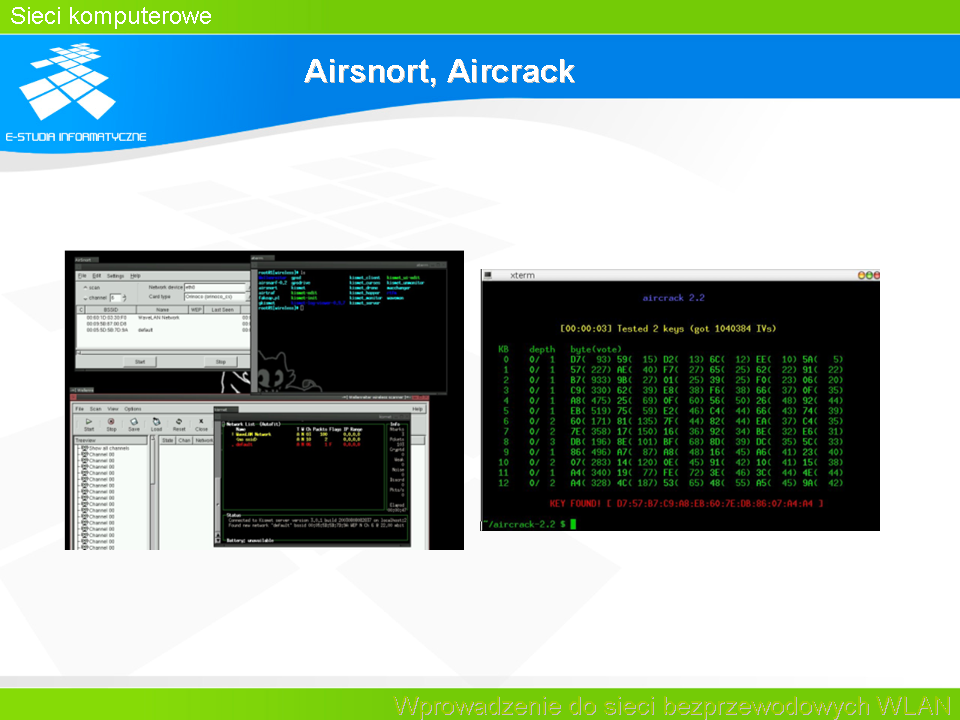Open the Help menu in AirSnort

coord(135,276)
